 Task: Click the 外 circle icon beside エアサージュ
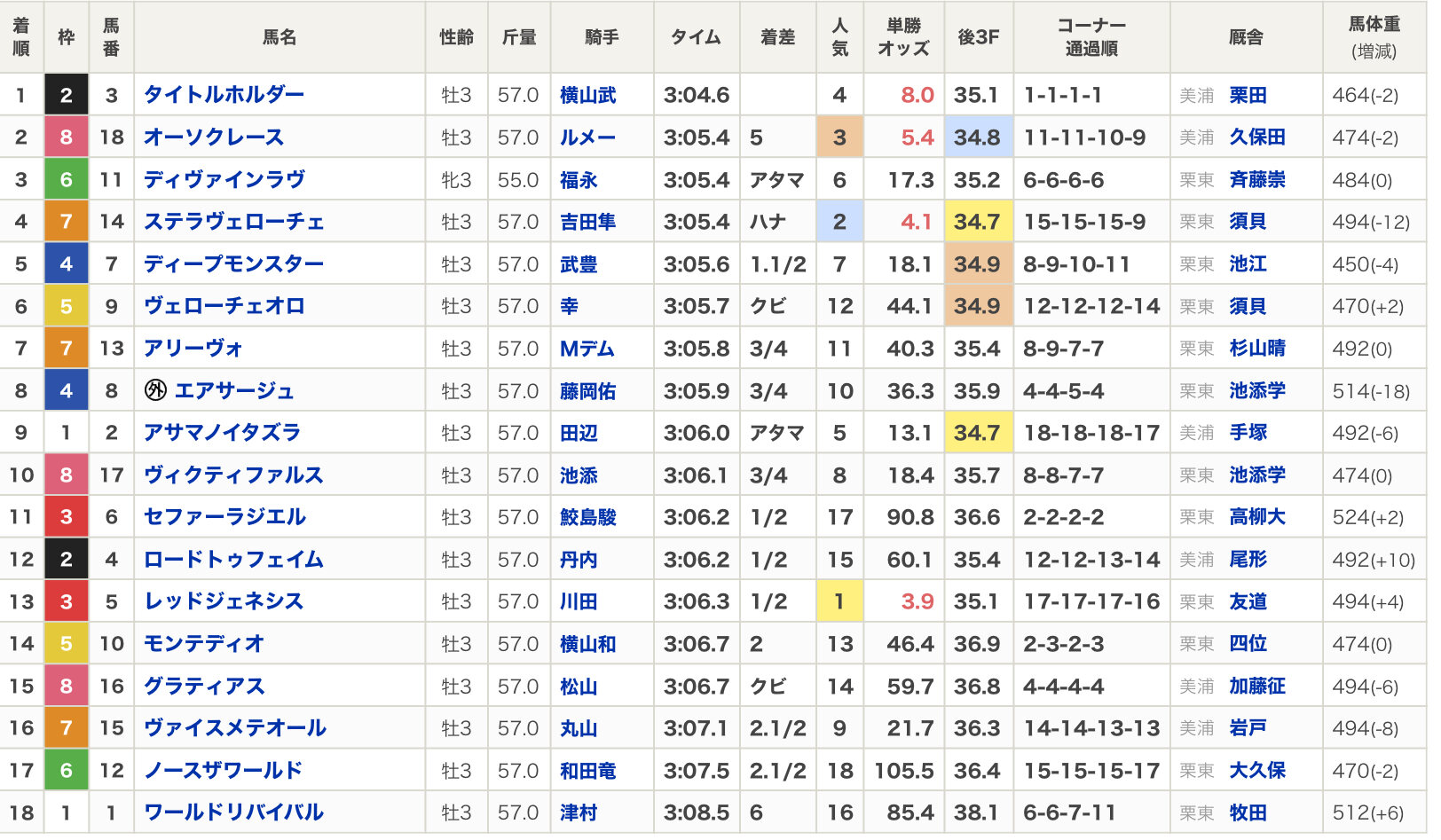pyautogui.click(x=155, y=390)
